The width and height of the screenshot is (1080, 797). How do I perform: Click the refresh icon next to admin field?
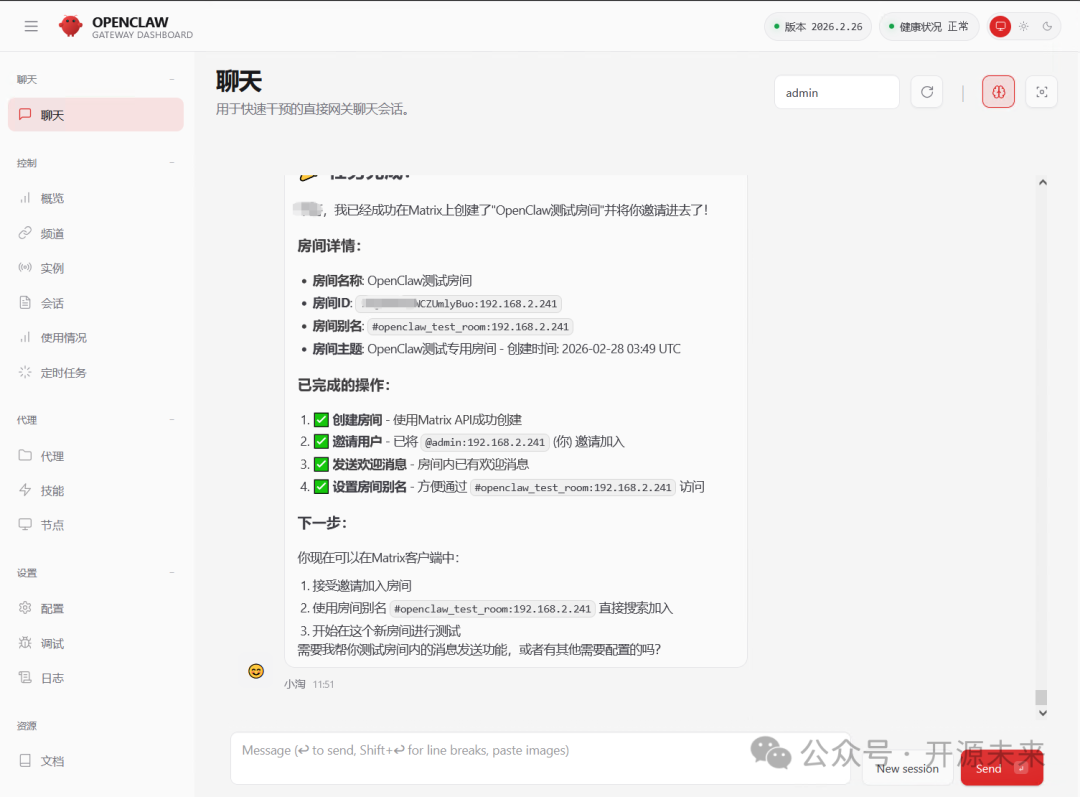(926, 91)
